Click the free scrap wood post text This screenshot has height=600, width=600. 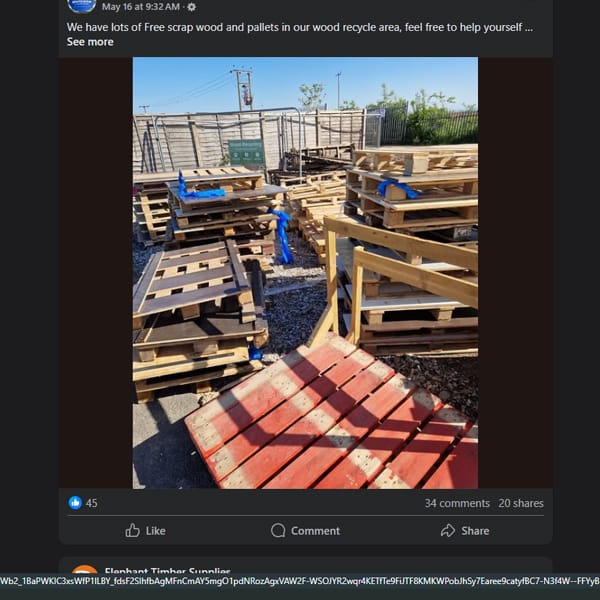(x=300, y=27)
